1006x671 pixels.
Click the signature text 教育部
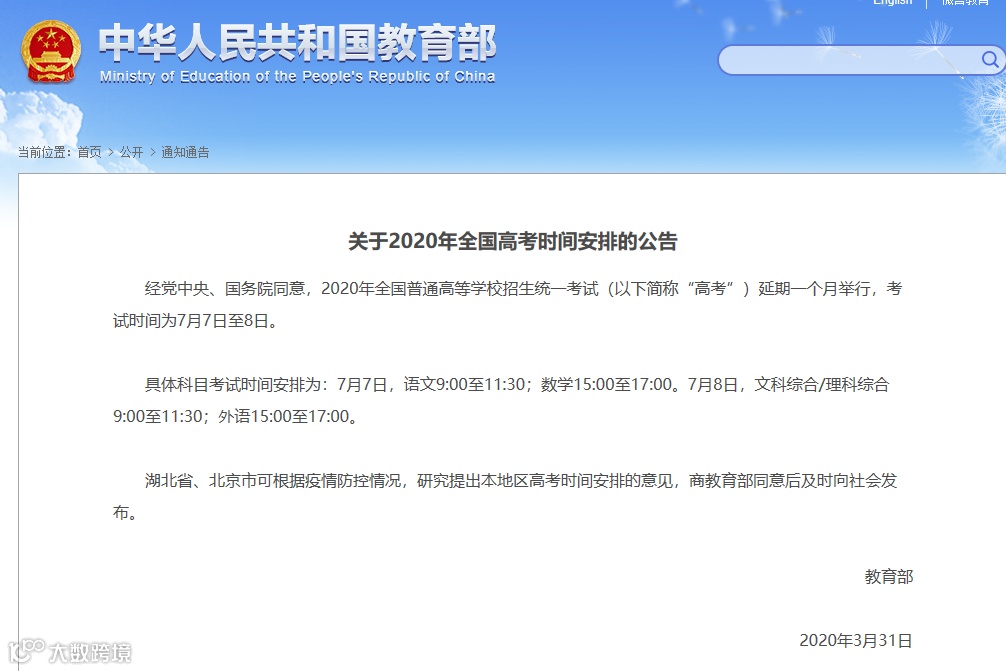pyautogui.click(x=889, y=577)
